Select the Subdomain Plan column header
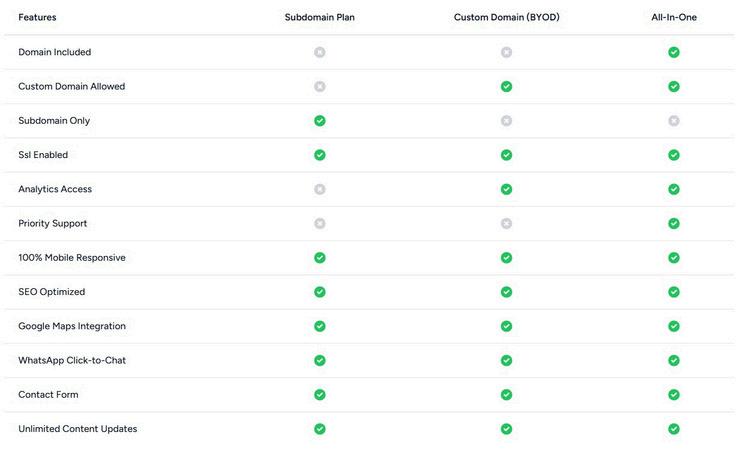Screen dimensions: 746x453 [x=320, y=17]
